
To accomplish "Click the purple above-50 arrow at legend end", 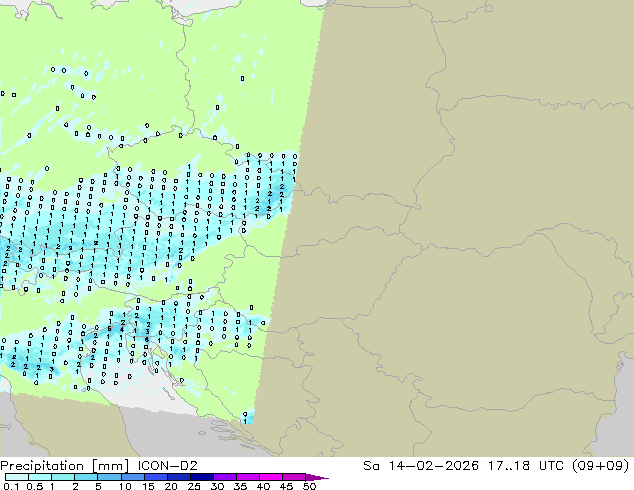I will click(317, 477).
